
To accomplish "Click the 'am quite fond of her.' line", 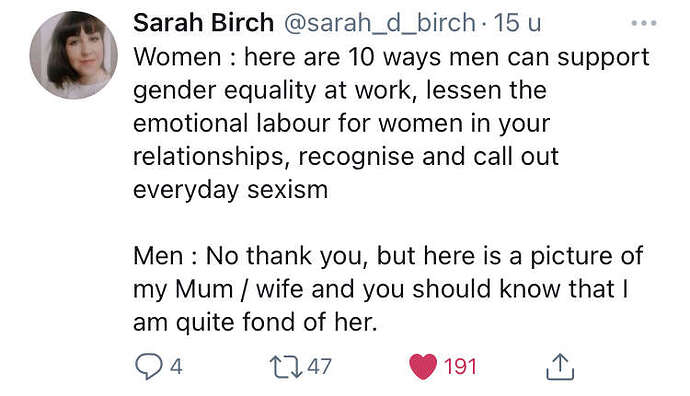I will (255, 322).
